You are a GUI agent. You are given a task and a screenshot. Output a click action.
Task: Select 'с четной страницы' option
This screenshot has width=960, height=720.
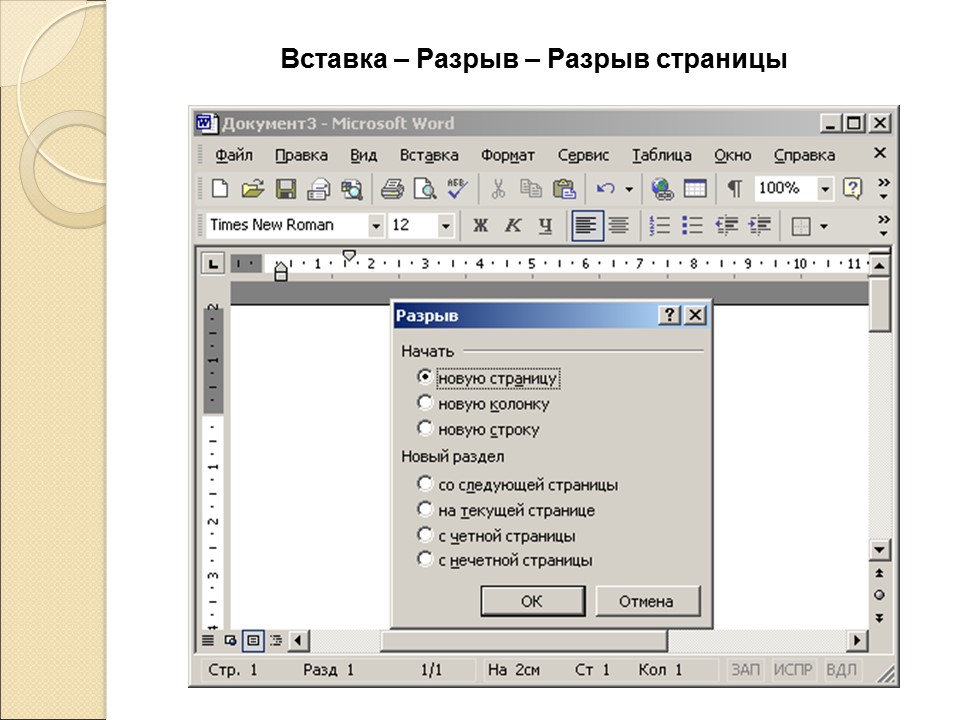pyautogui.click(x=426, y=535)
